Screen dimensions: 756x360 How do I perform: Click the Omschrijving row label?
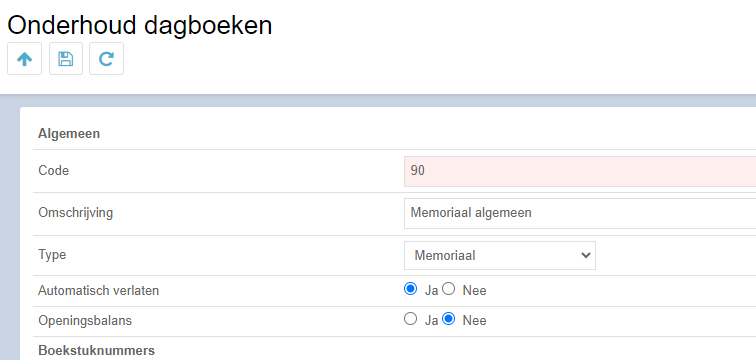[x=75, y=213]
